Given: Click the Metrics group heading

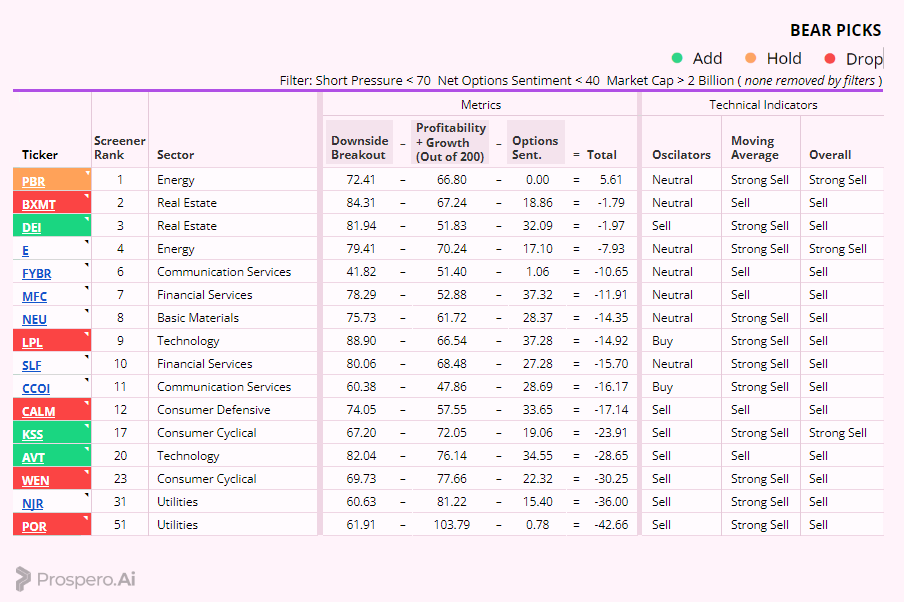Looking at the screenshot, I should (481, 105).
